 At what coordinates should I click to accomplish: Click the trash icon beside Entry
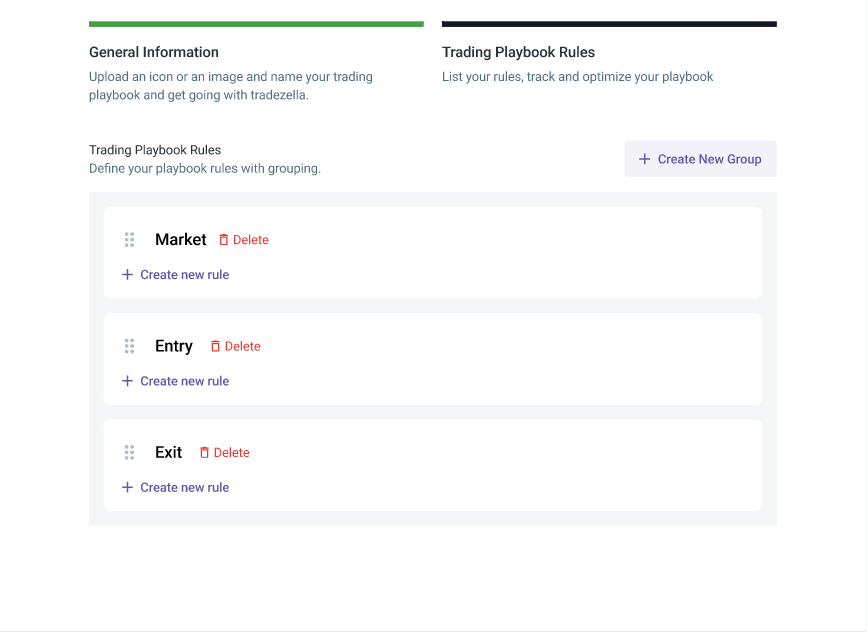coord(213,346)
